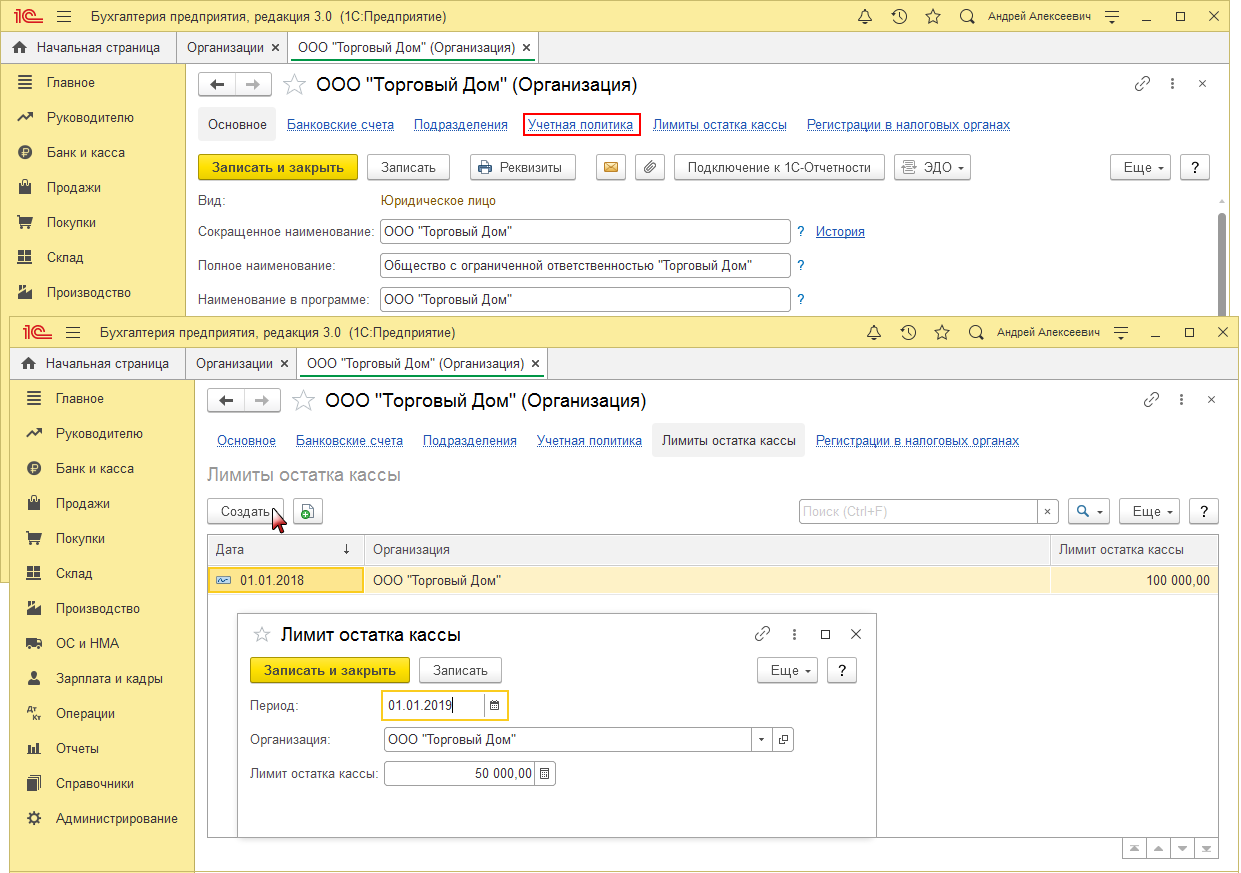Click Записать button in the dialog

[x=460, y=670]
